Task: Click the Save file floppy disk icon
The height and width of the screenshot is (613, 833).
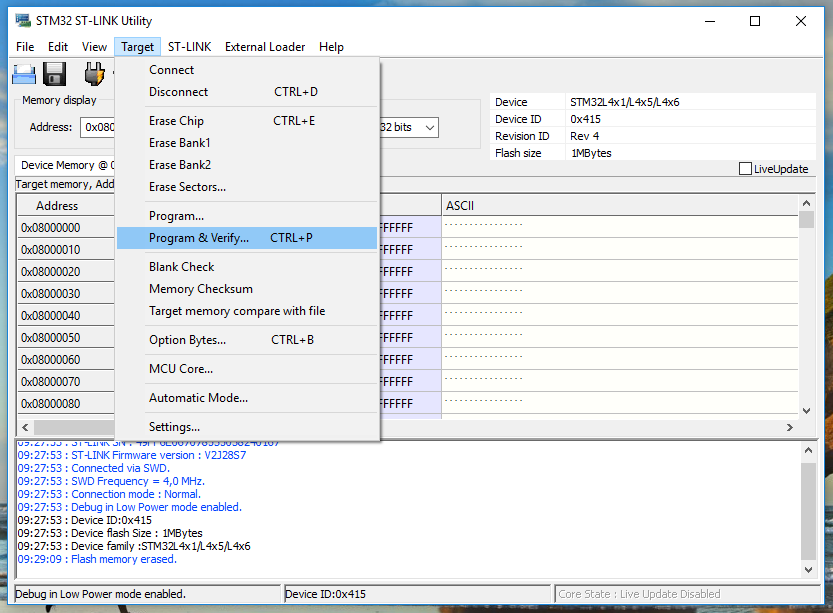Action: (x=54, y=74)
